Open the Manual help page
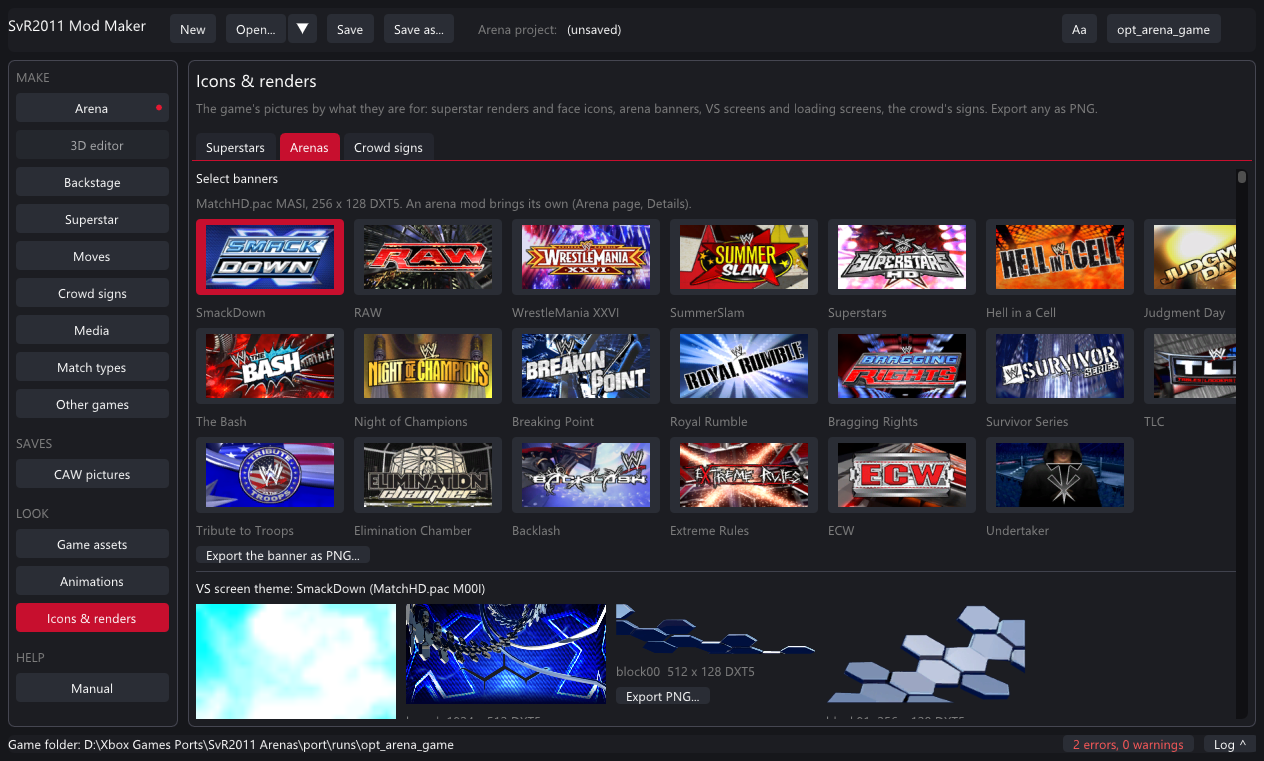This screenshot has height=761, width=1264. 92,688
